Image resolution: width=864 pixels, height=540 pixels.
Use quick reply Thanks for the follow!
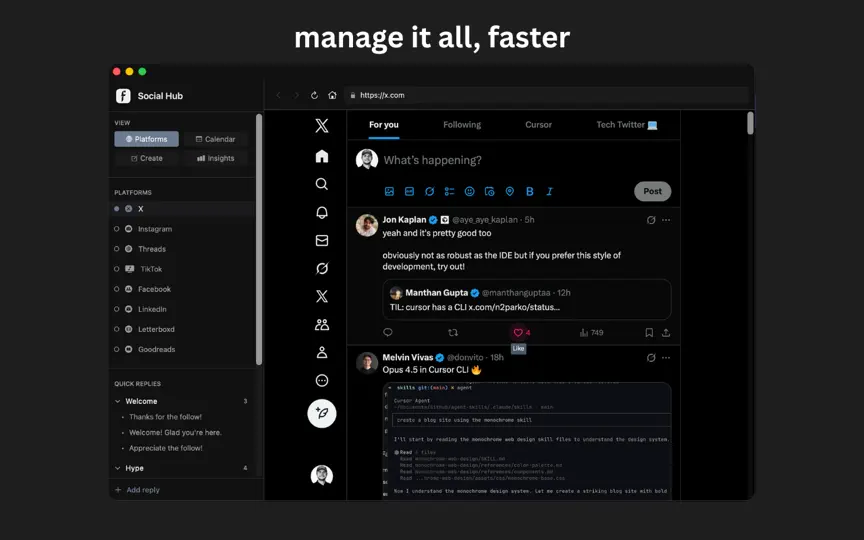(165, 417)
